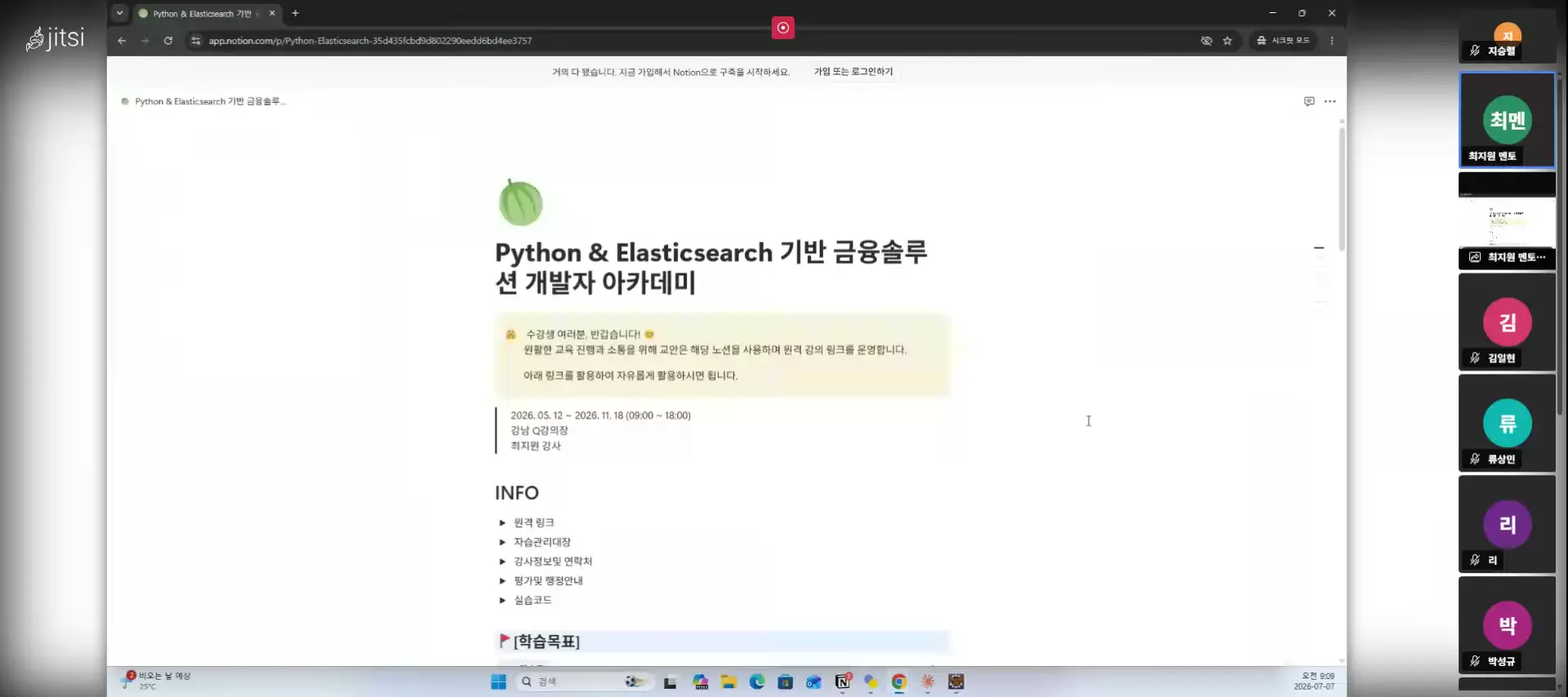Click the Notion breadcrumb page title
This screenshot has width=1568, height=697.
point(210,101)
